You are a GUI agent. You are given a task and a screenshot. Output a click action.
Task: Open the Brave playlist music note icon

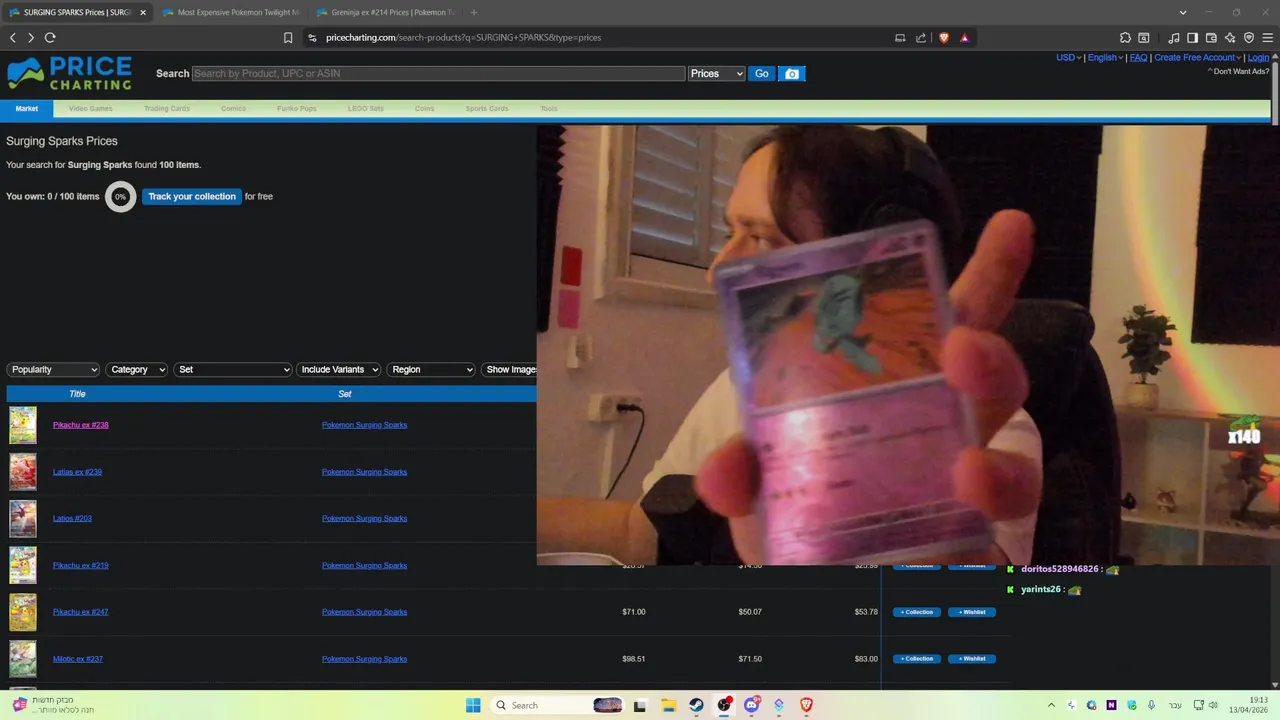[1174, 37]
